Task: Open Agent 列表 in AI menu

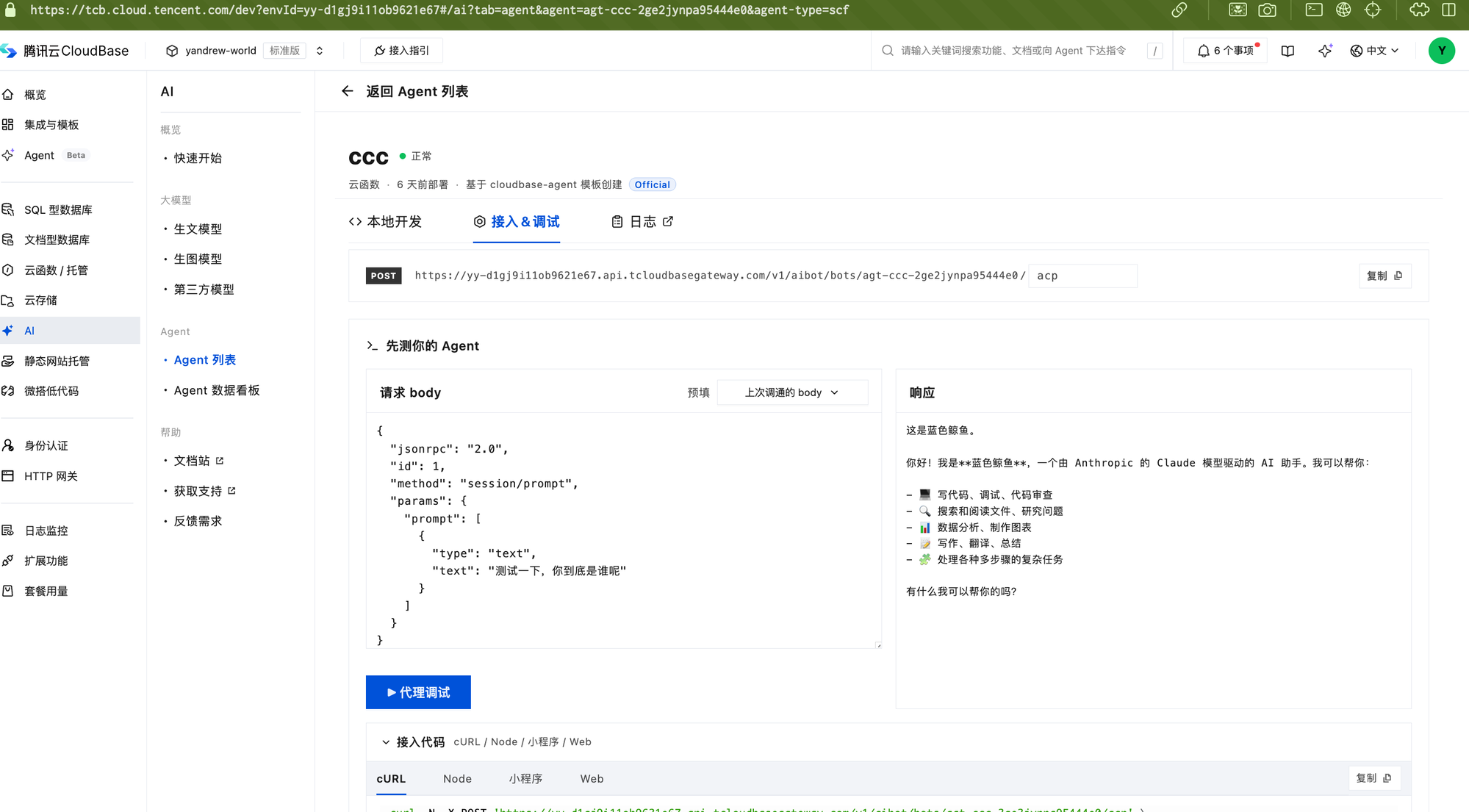Action: [204, 360]
